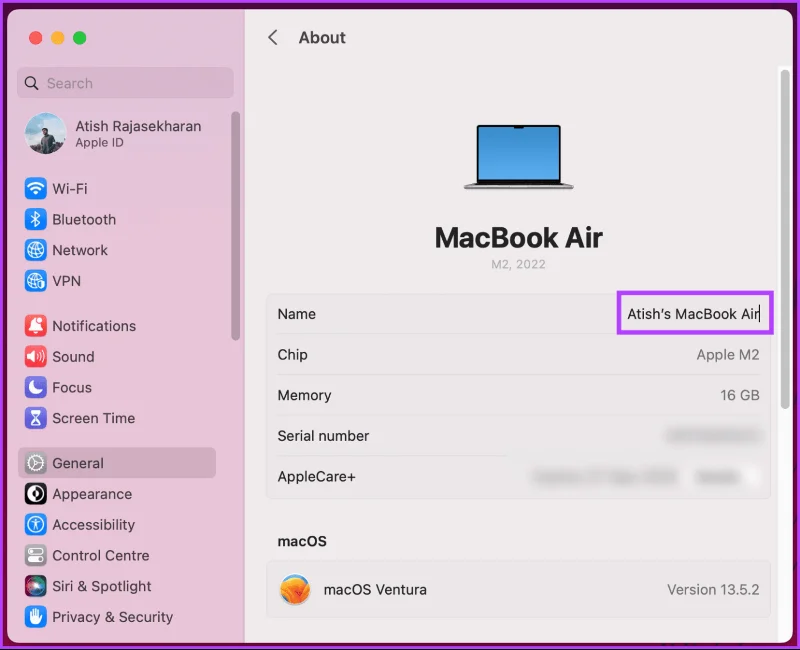Select the General label in the sidebar

coord(78,463)
